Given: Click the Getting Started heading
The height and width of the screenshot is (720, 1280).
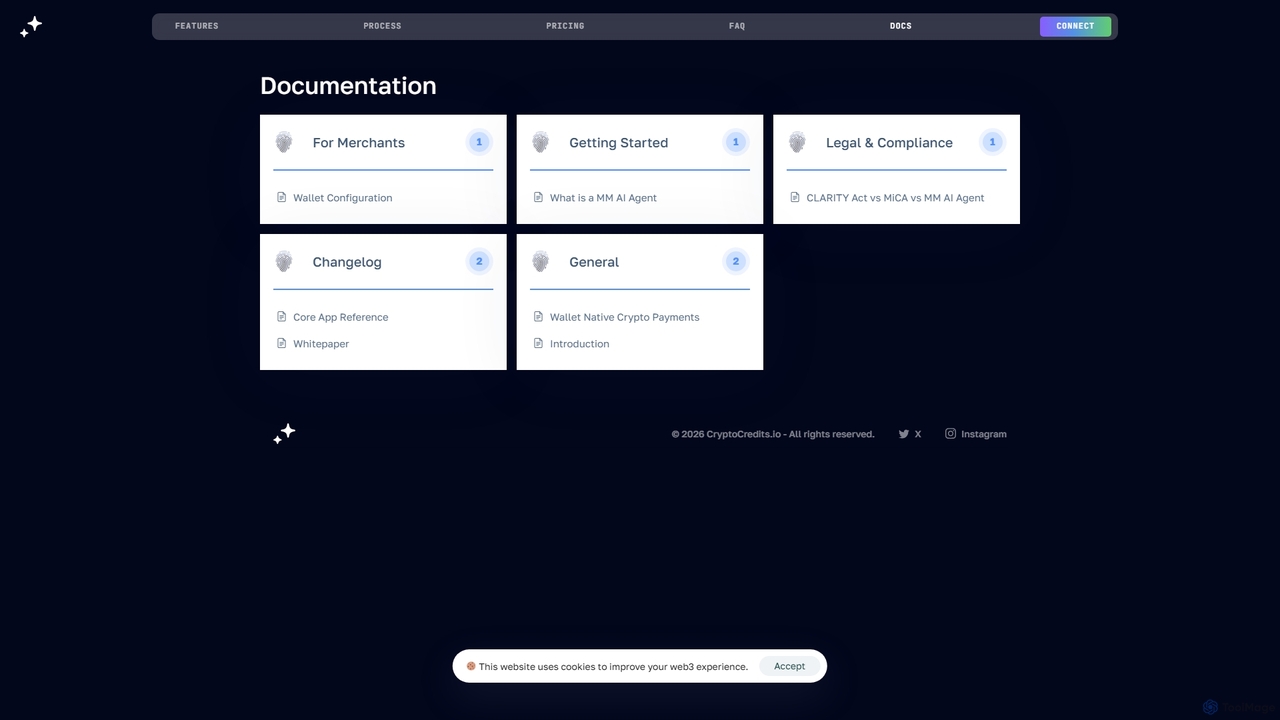Looking at the screenshot, I should [618, 143].
